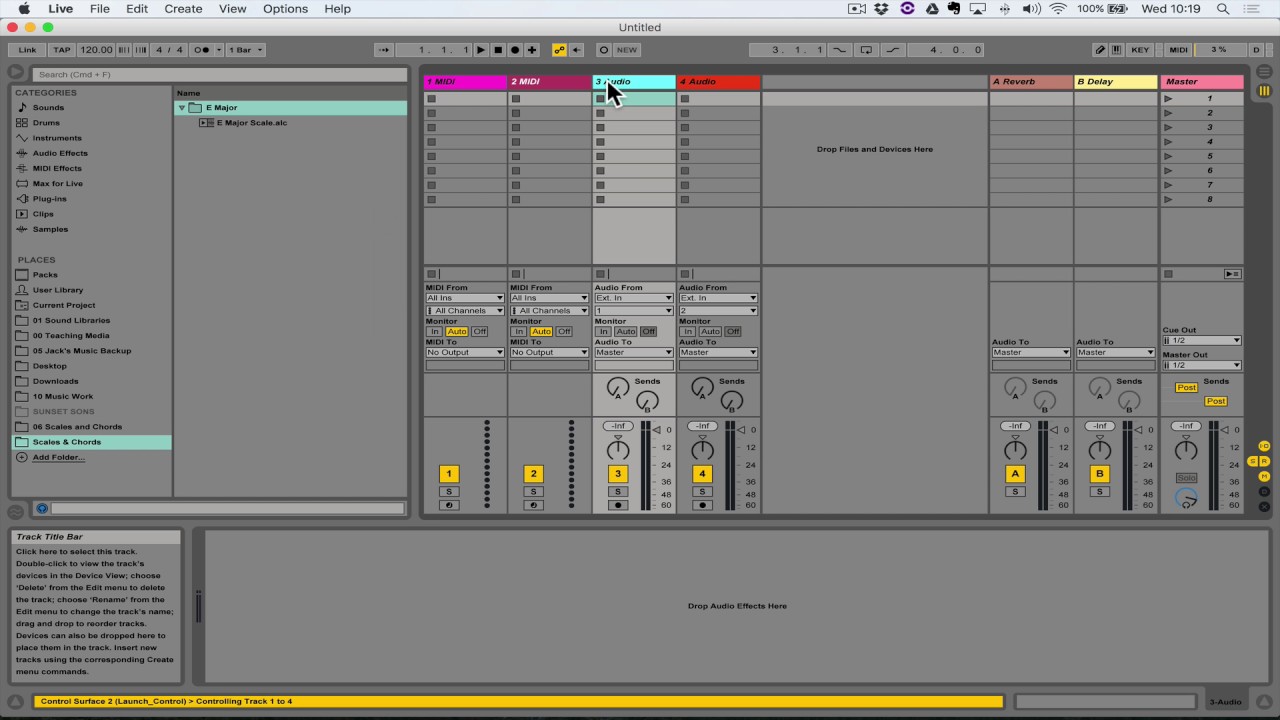Solo track 2 MIDI

[x=533, y=492]
